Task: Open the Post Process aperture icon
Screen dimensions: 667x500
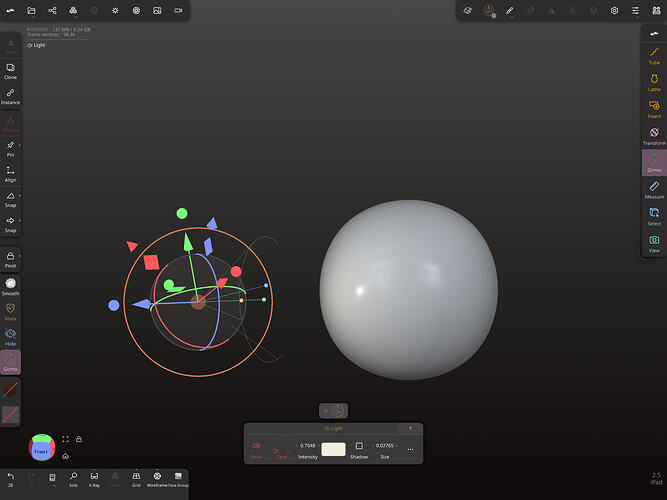Action: 136,11
